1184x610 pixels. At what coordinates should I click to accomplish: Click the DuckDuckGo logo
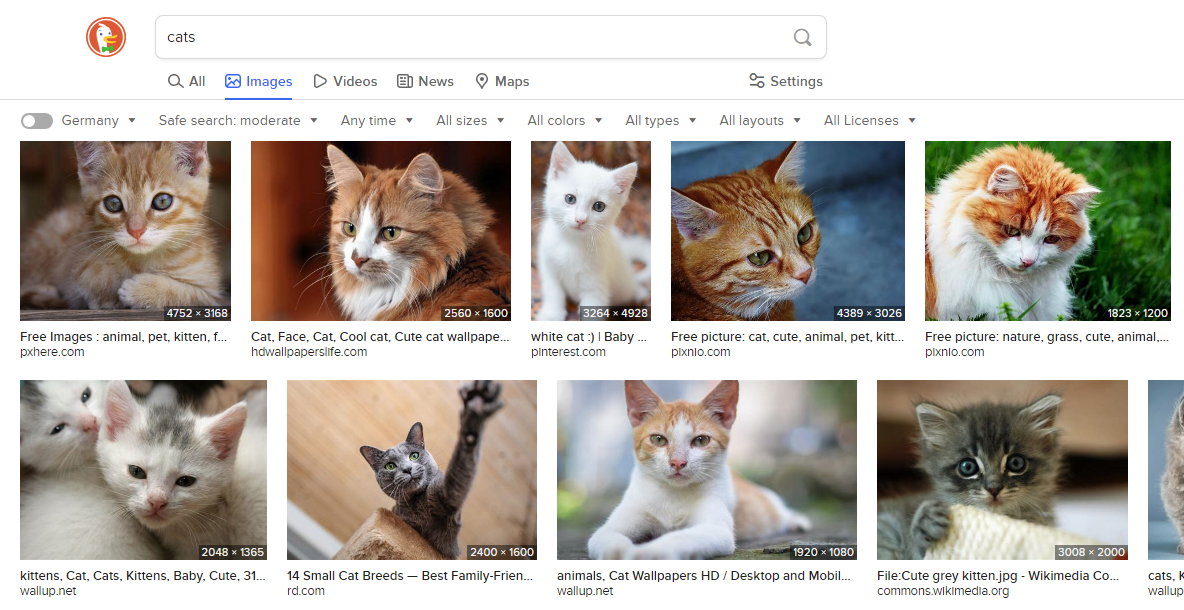pos(105,37)
